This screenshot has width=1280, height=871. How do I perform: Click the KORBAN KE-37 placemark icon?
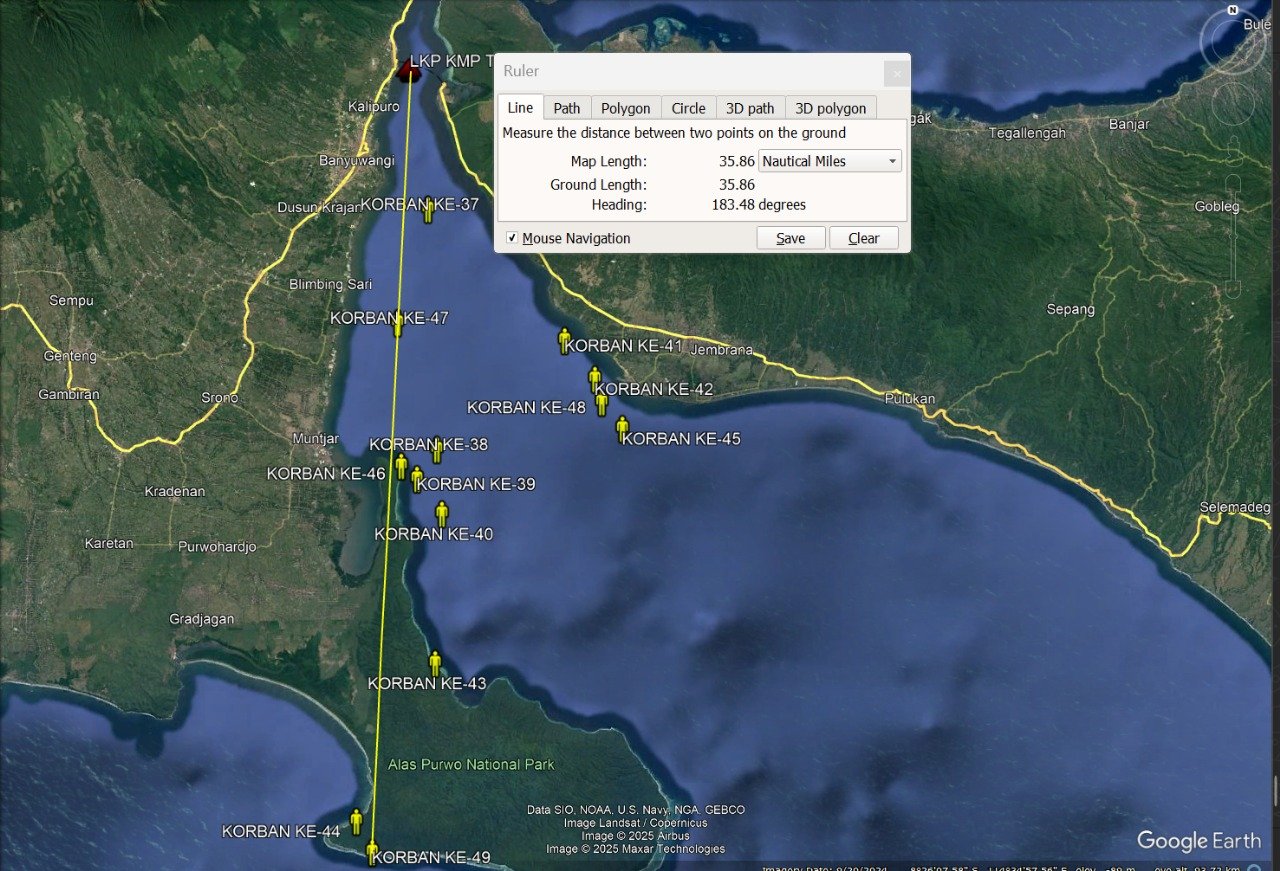(428, 210)
